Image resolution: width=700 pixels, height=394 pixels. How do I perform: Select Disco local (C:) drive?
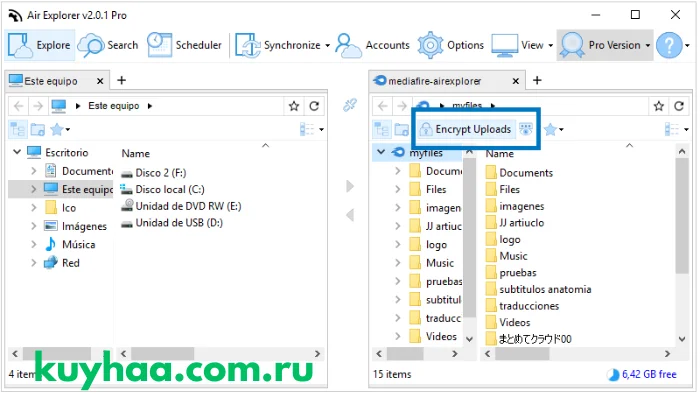[162, 190]
